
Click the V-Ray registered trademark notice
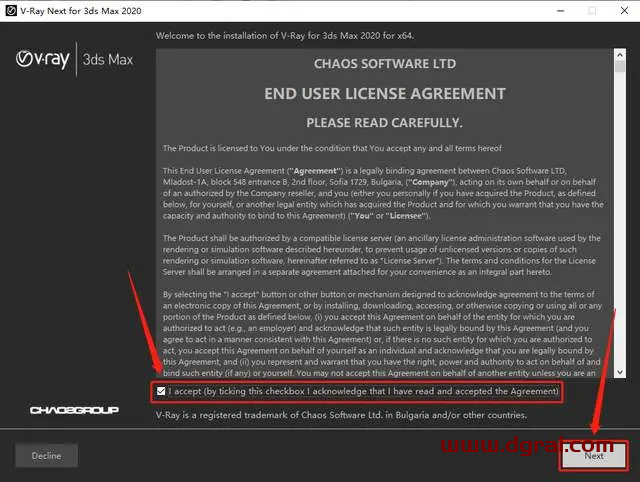(x=341, y=415)
